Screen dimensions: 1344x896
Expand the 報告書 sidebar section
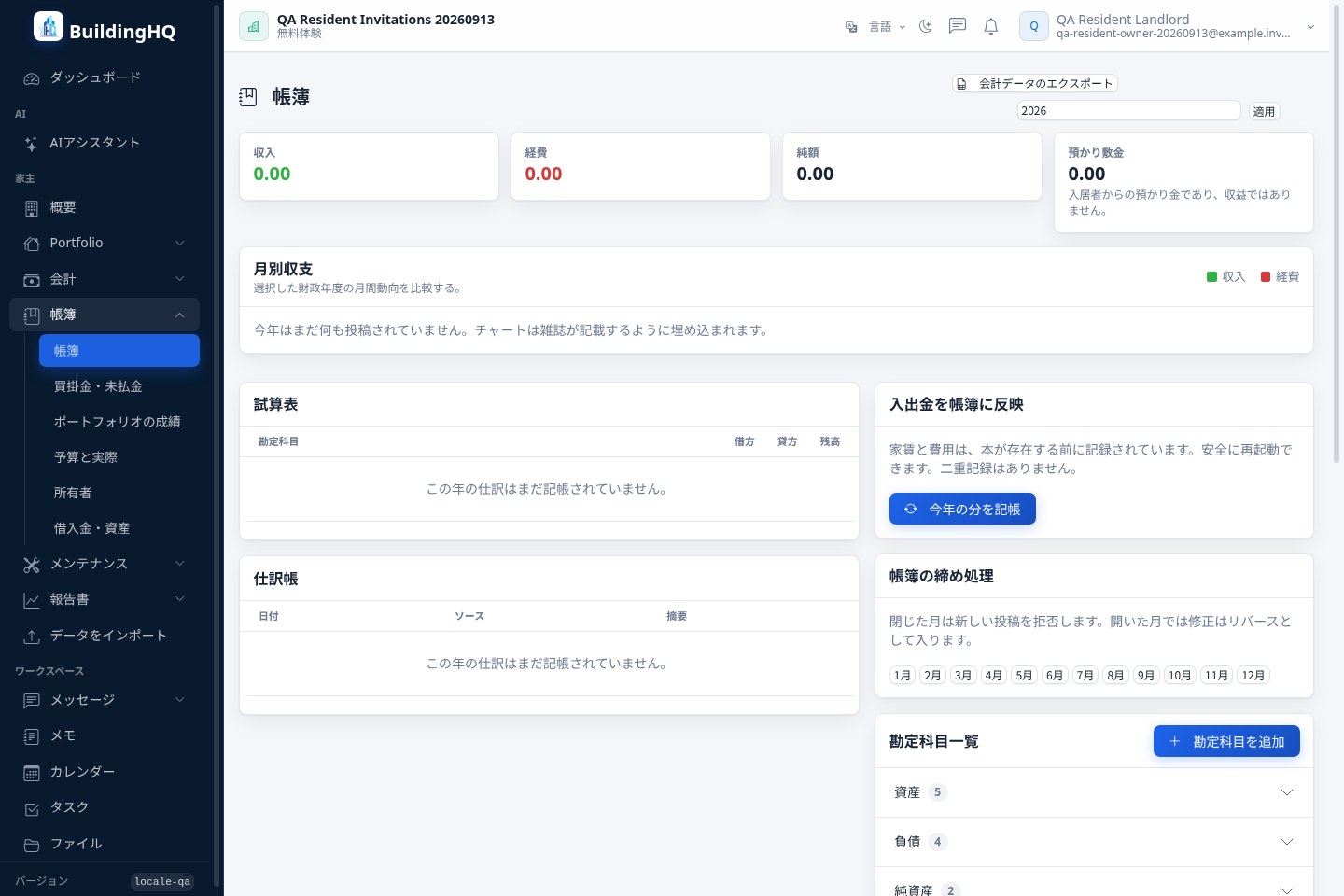pyautogui.click(x=105, y=599)
